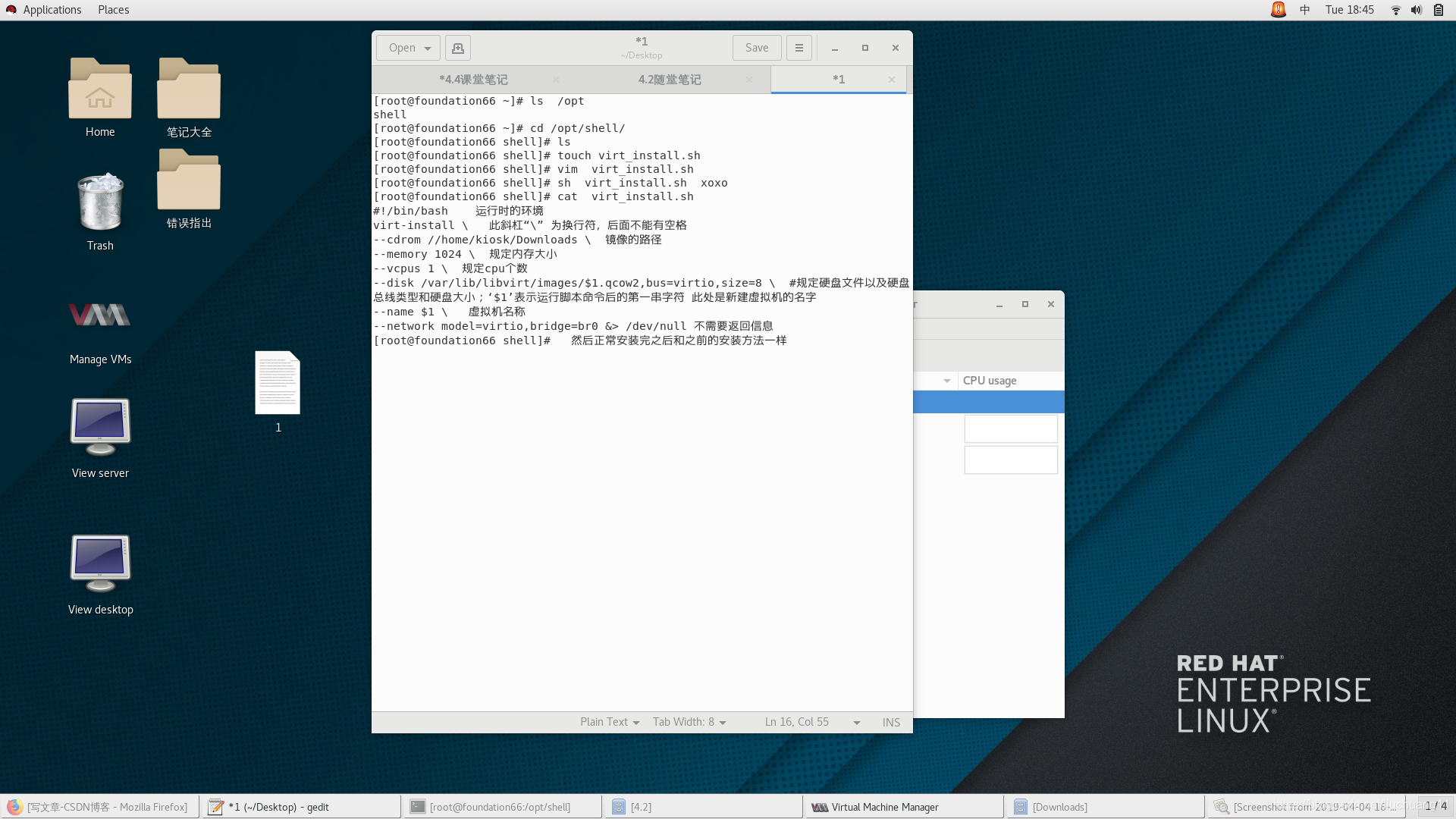The width and height of the screenshot is (1456, 819).
Task: Switch to the Screenshot viewer taskbar entry
Action: [1306, 807]
